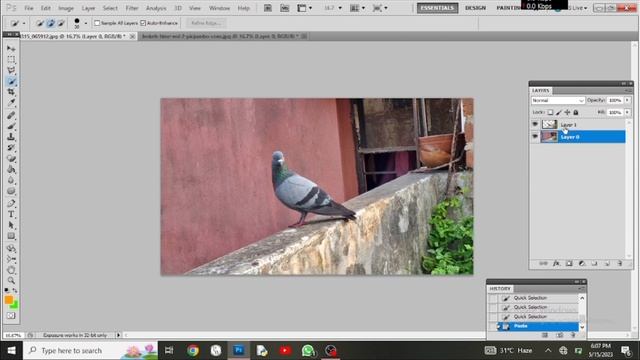Swap foreground and background colors
640x360 pixels.
point(15,290)
